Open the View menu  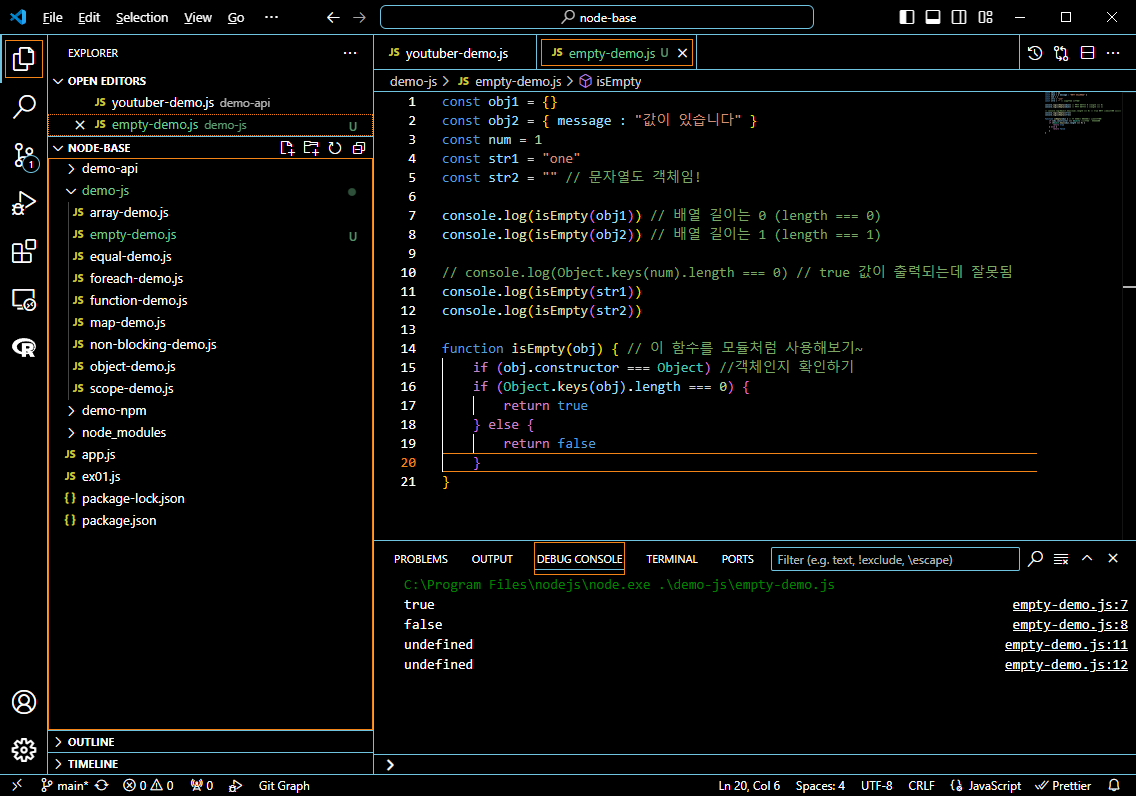198,17
